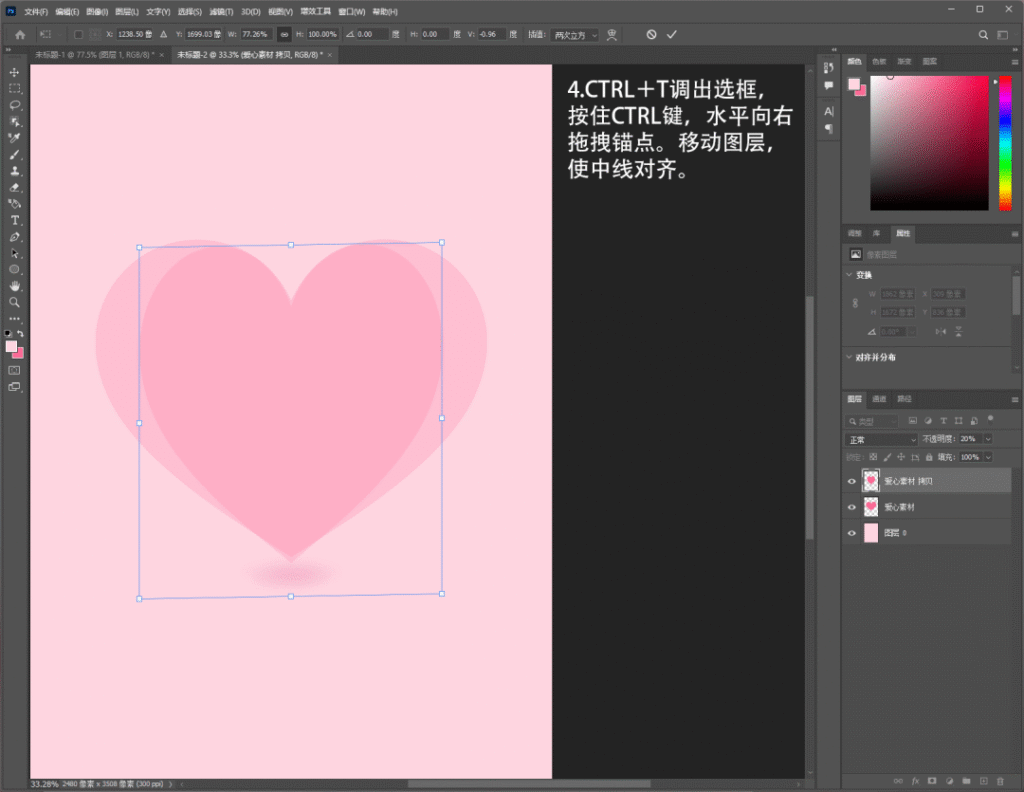1024x792 pixels.
Task: Collapse the 变换 section
Action: click(849, 275)
